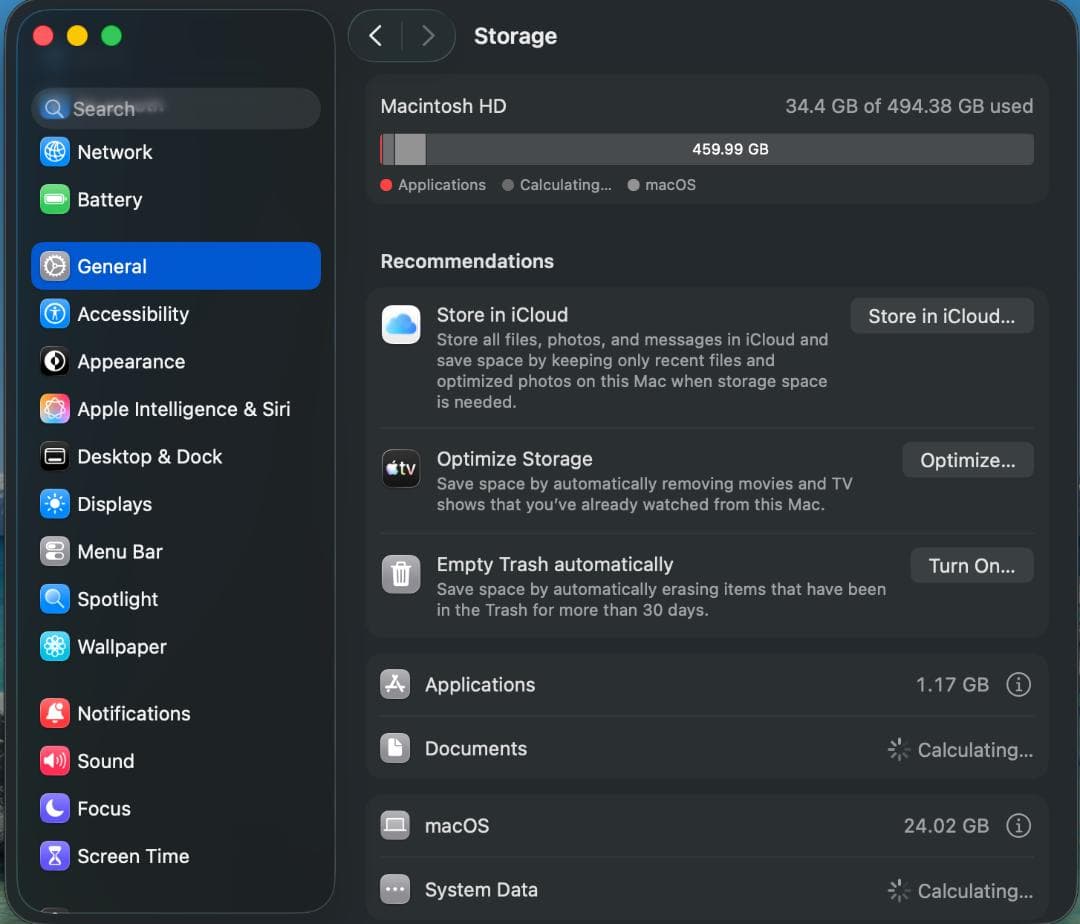The height and width of the screenshot is (924, 1080).
Task: Select Accessibility in the sidebar
Action: point(176,313)
